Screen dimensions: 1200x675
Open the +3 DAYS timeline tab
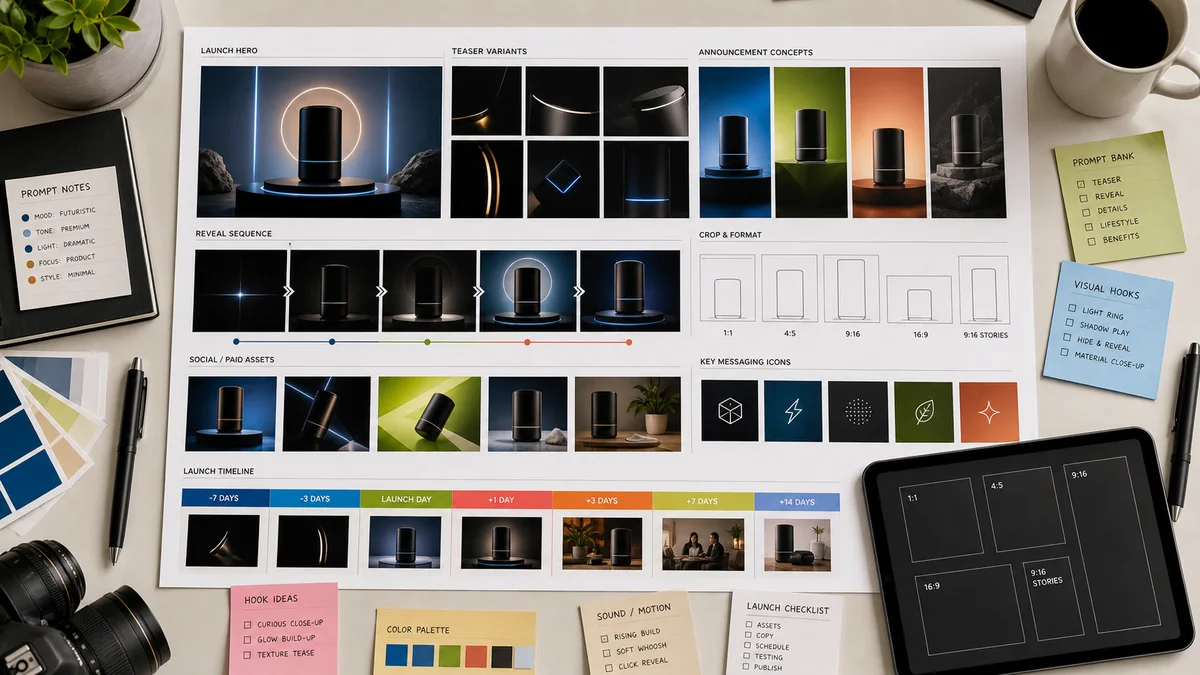pyautogui.click(x=601, y=500)
